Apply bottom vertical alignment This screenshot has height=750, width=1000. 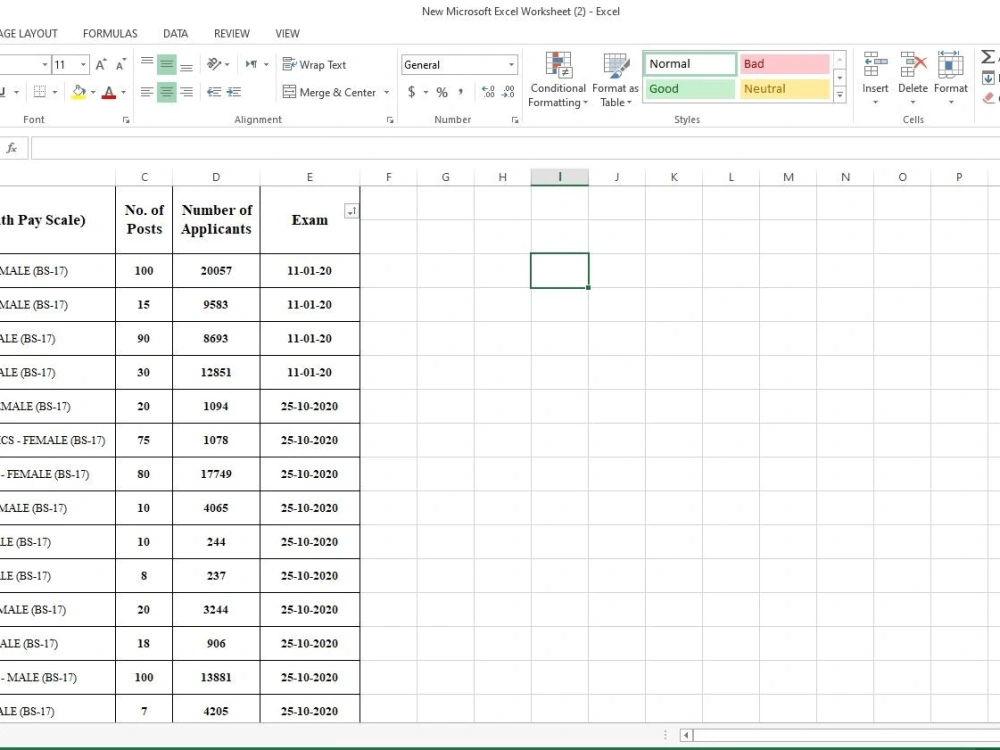(186, 64)
